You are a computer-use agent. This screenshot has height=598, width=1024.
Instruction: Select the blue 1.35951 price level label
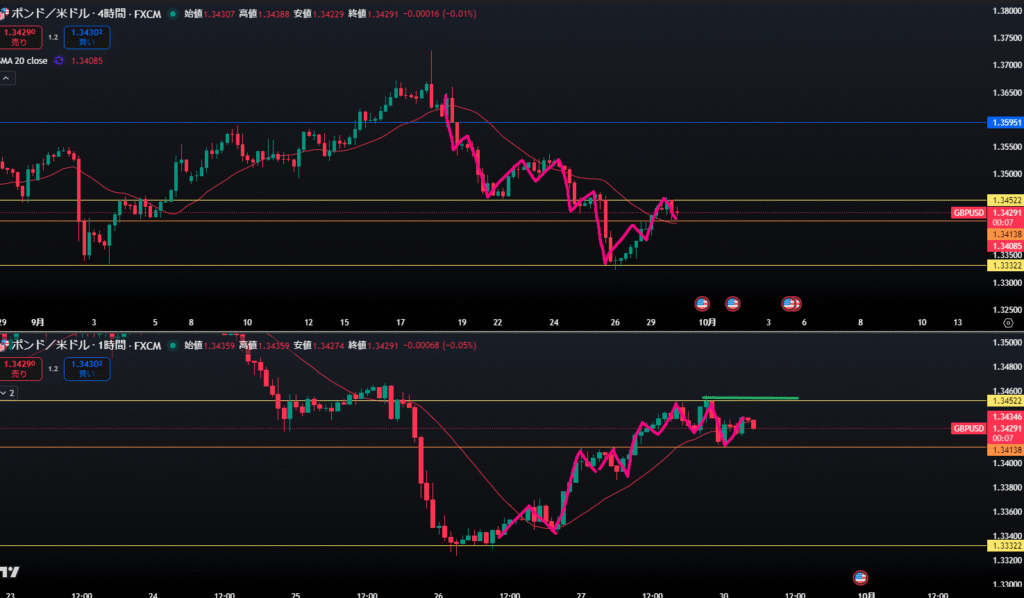click(1003, 123)
